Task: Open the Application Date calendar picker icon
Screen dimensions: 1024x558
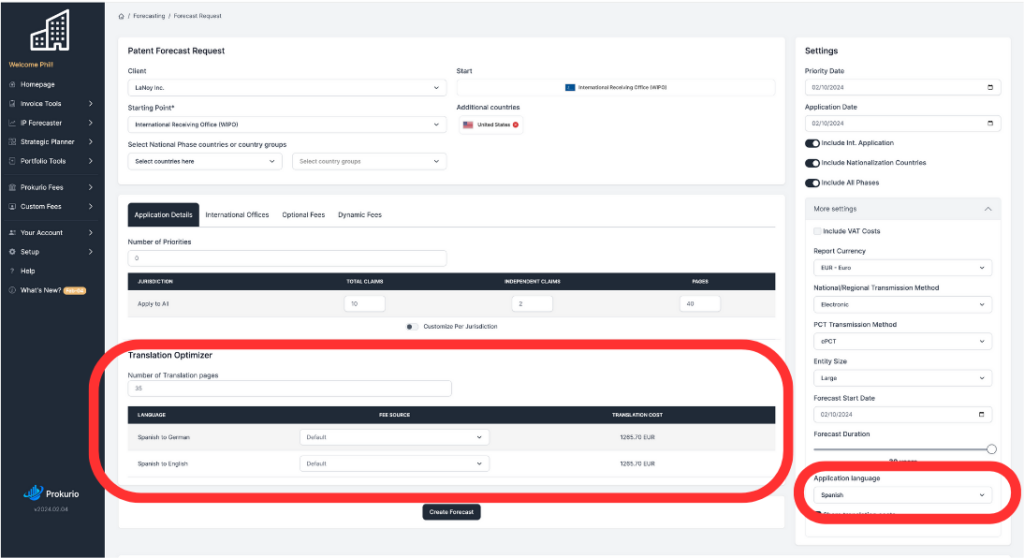Action: (990, 123)
